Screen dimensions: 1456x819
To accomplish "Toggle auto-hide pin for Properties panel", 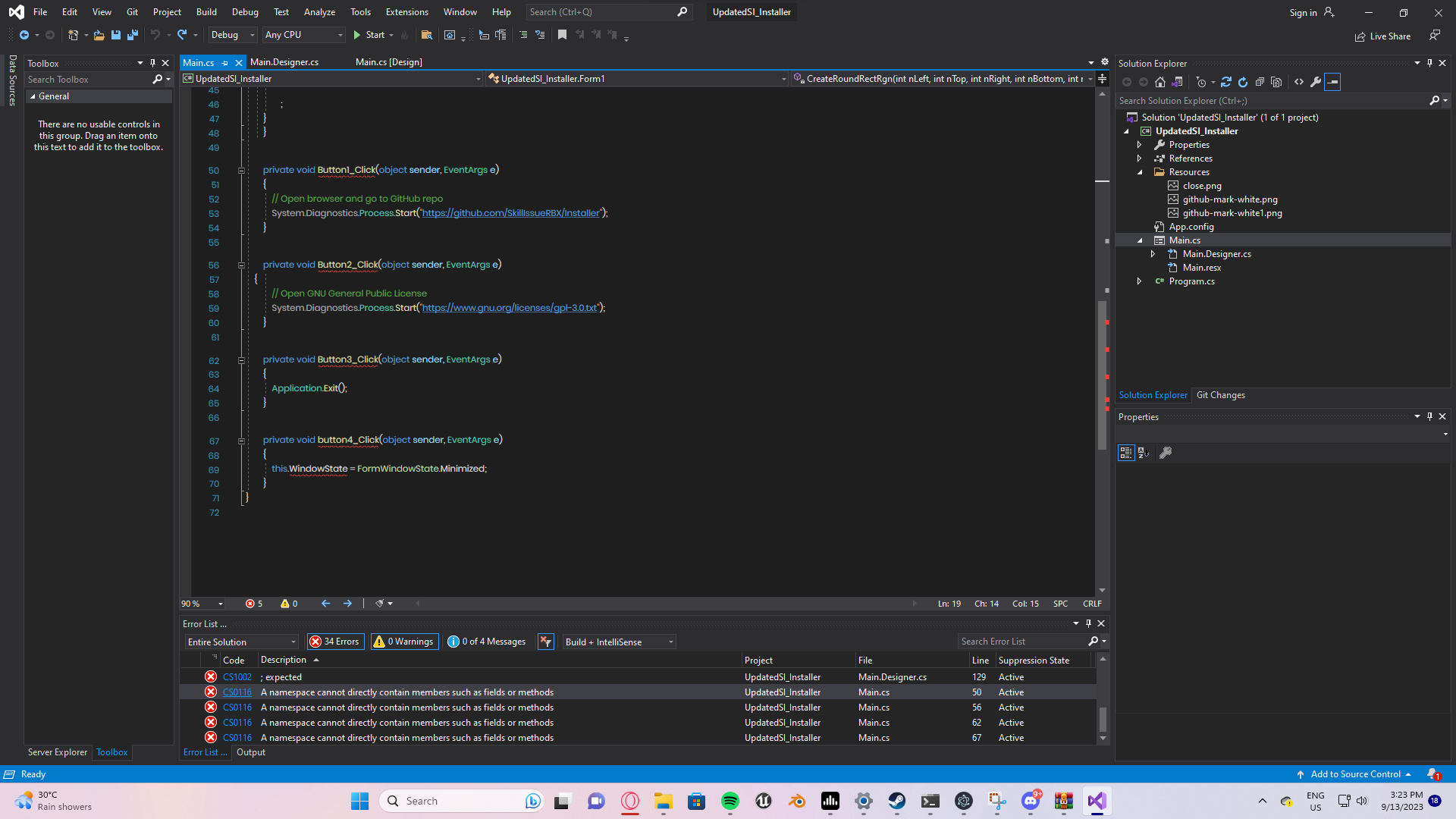I will 1429,416.
